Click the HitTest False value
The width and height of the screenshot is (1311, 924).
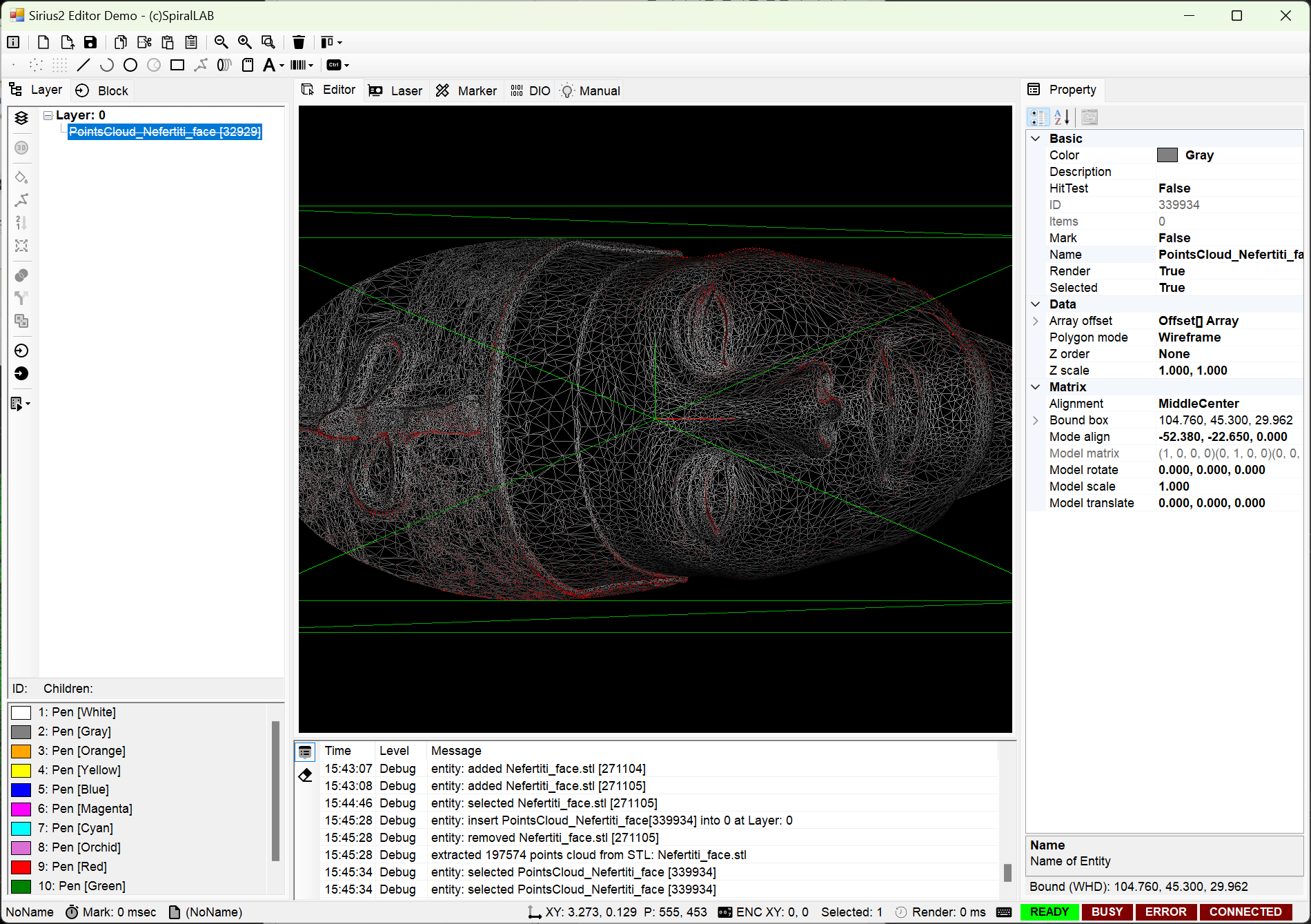[1174, 188]
